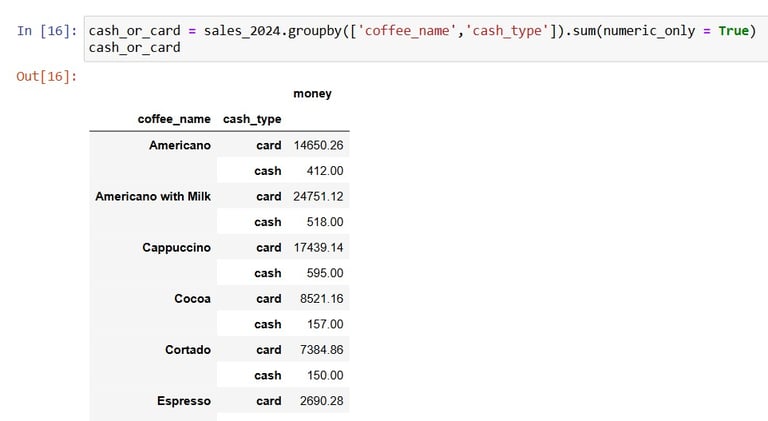Select the Espresso row label
This screenshot has width=768, height=421.
coord(184,401)
